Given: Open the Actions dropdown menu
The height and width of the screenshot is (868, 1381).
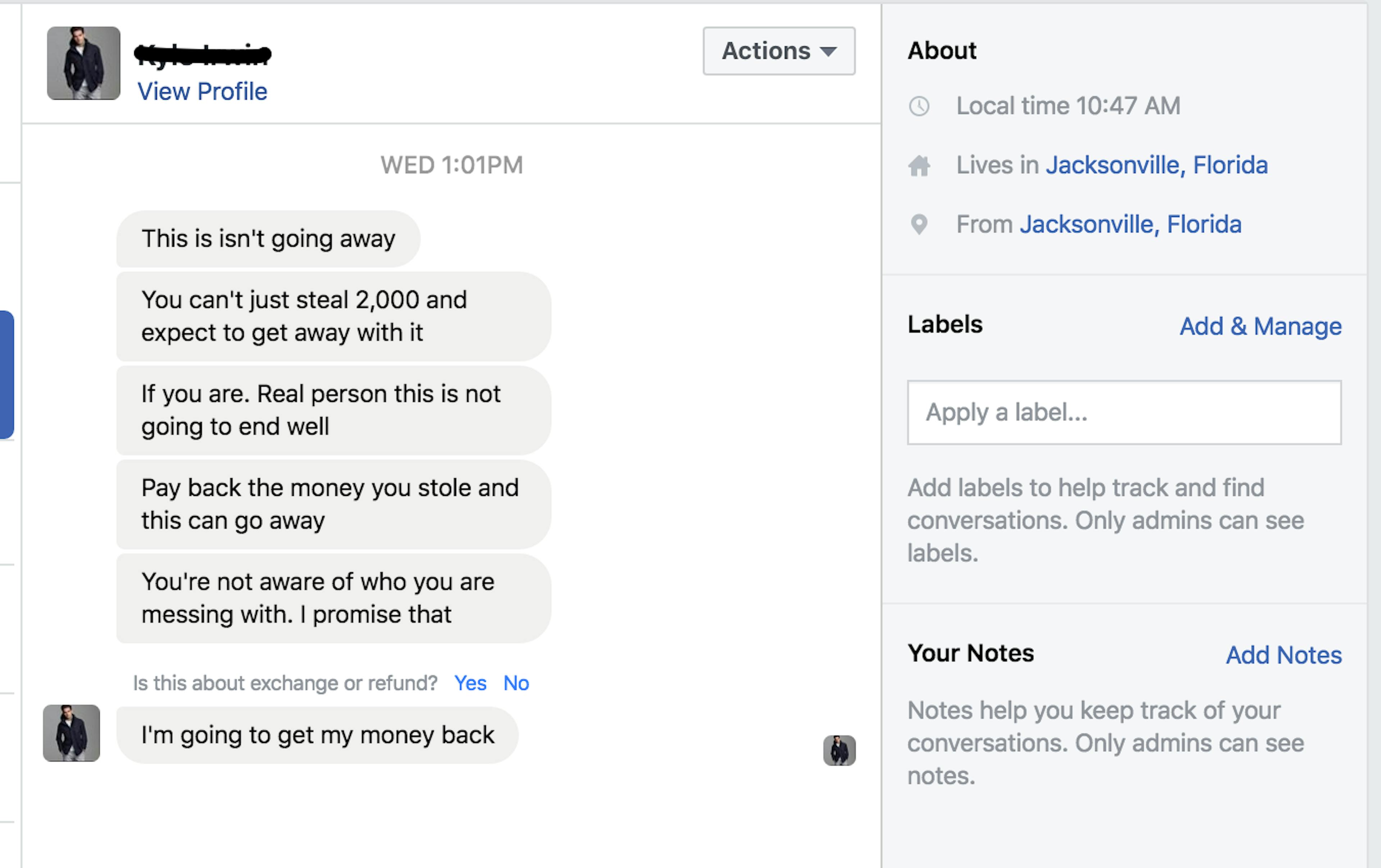Looking at the screenshot, I should [x=779, y=51].
